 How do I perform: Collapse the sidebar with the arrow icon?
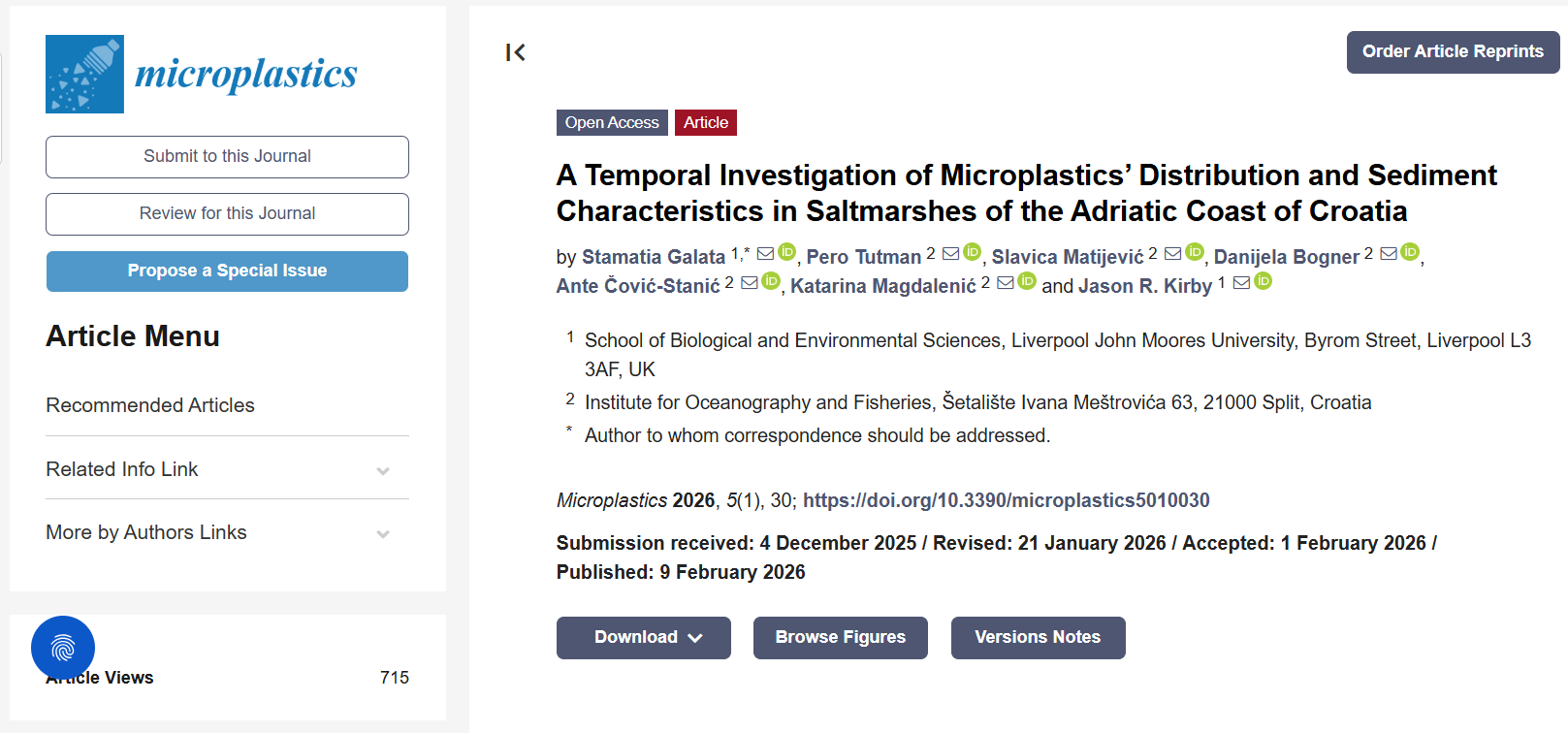coord(516,52)
